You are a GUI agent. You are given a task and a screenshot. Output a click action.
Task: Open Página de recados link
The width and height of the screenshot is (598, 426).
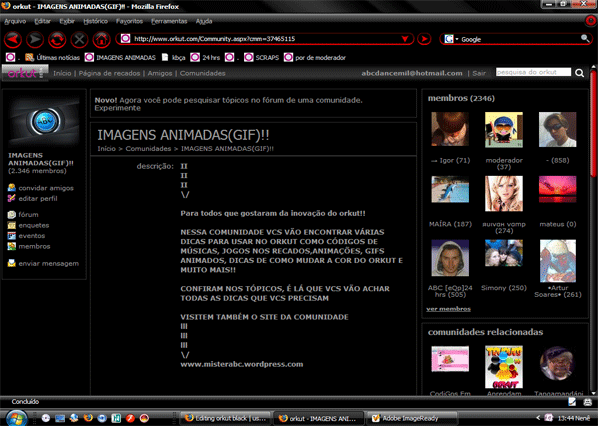[109, 73]
